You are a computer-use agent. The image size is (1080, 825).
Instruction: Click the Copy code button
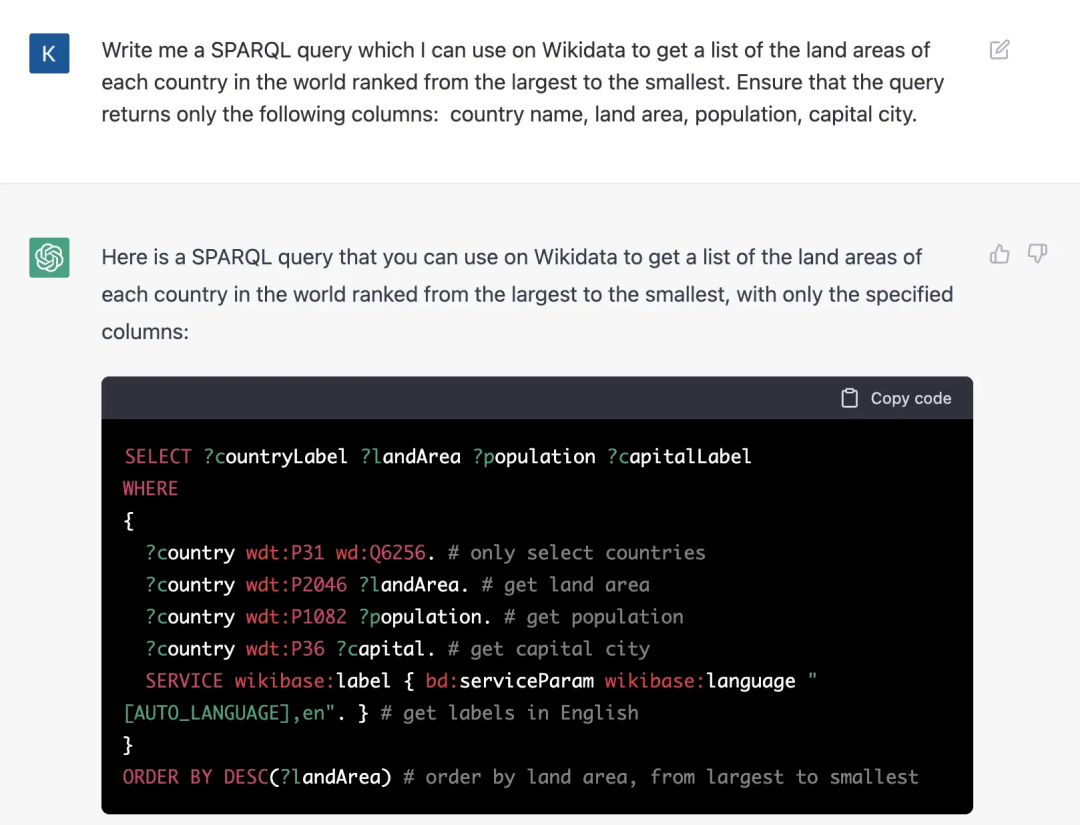click(x=896, y=398)
